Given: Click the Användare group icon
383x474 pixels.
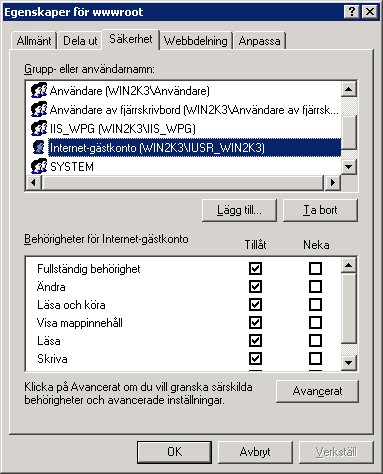Looking at the screenshot, I should click(39, 90).
